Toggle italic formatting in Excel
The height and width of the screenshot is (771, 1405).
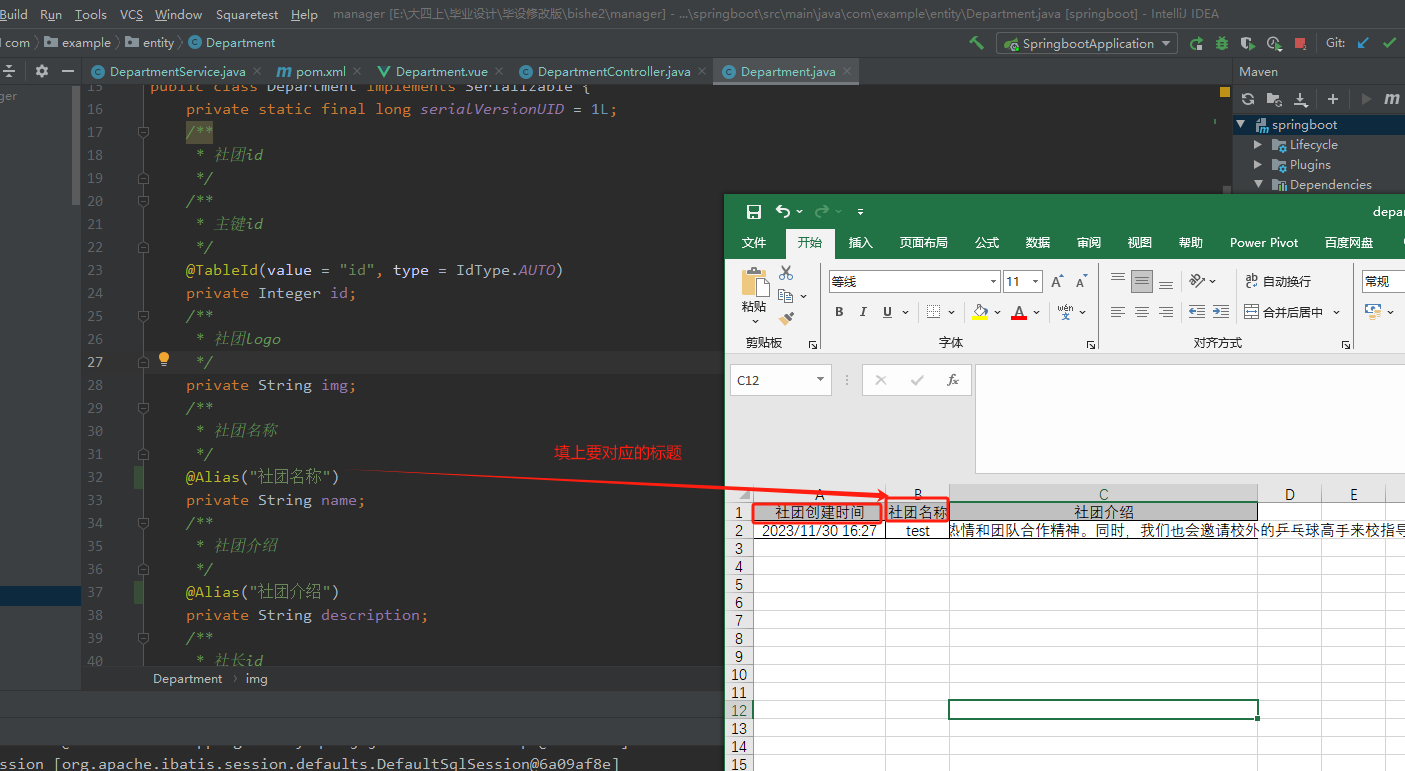point(863,311)
